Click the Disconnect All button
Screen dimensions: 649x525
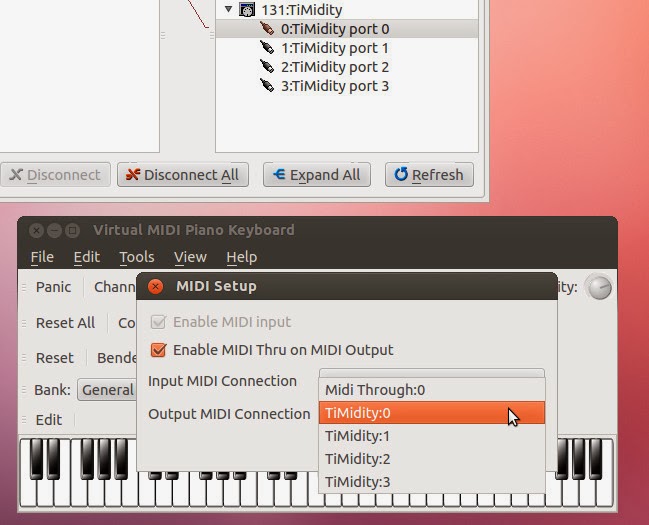coord(183,175)
